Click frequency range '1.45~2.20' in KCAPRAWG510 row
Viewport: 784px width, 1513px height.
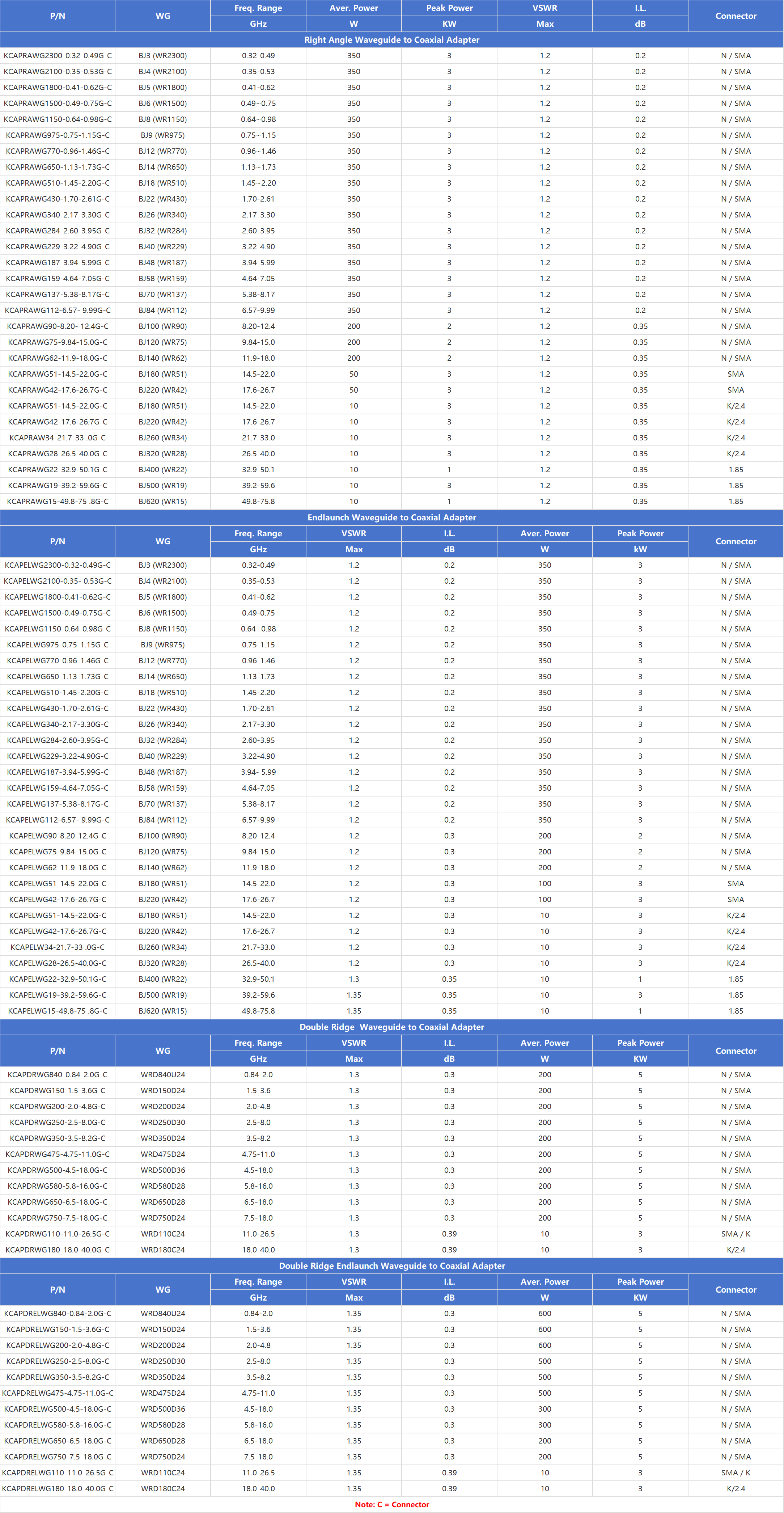(x=258, y=183)
